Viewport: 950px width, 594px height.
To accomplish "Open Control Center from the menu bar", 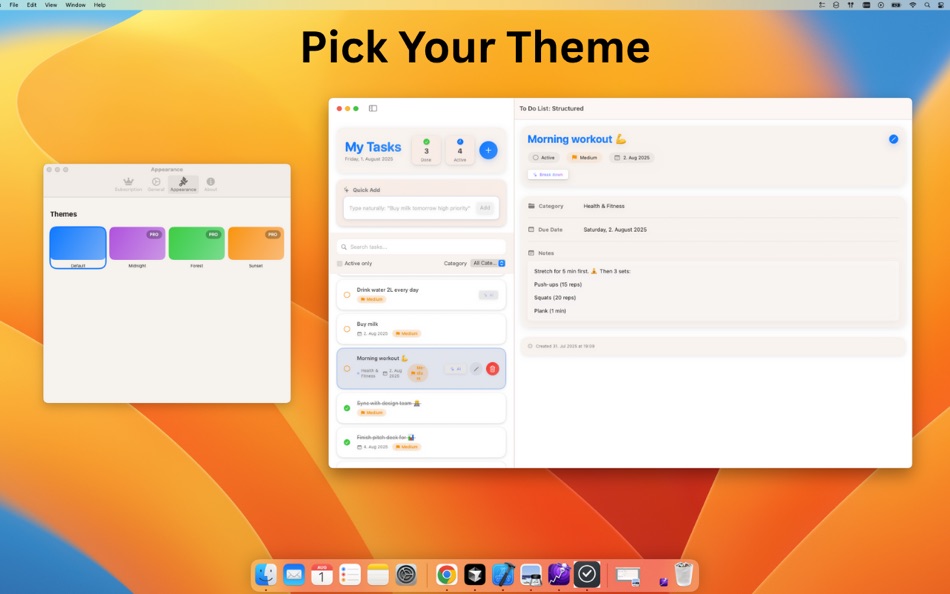I will pos(942,5).
